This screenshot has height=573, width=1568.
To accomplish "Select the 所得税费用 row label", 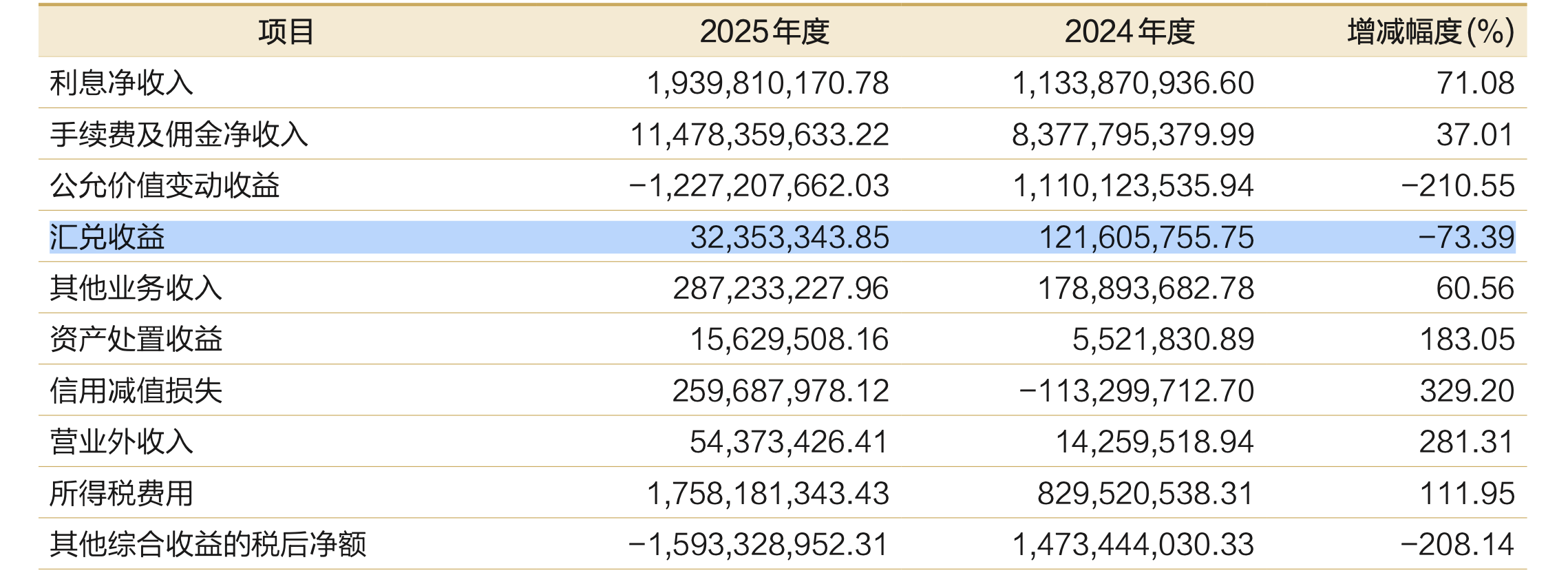I will [121, 493].
